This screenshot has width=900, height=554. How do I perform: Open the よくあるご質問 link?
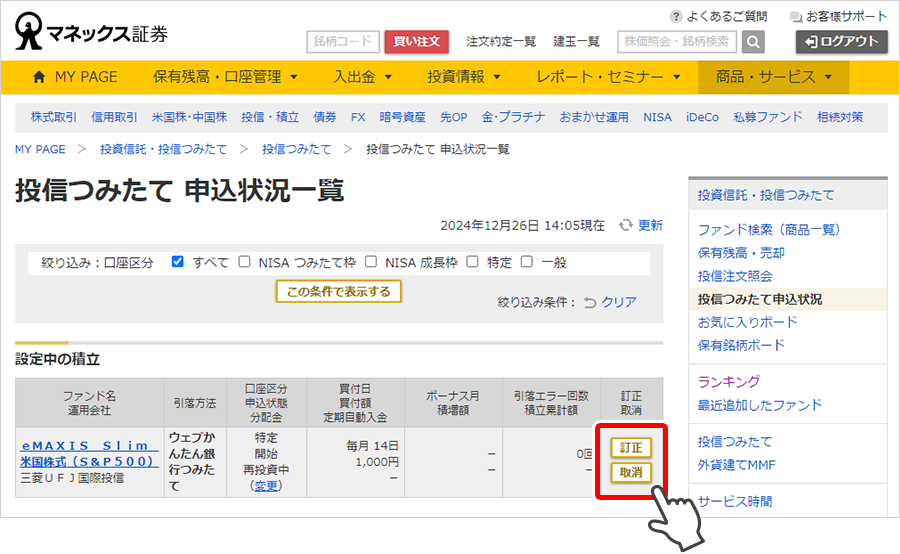click(727, 17)
